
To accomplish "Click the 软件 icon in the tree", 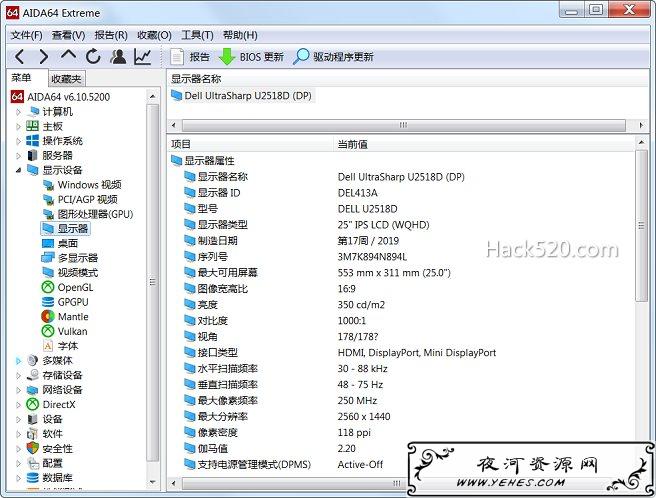I will 33,434.
